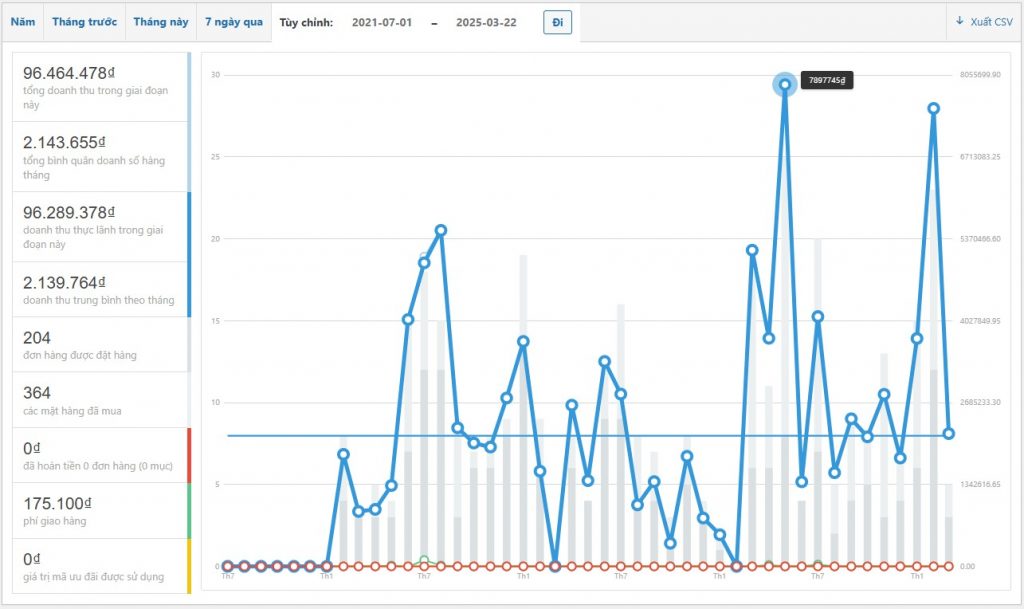Screen dimensions: 1024x609
Task: Click the yellow-marked giá trị mã ưu đãi legend
Action: pyautogui.click(x=98, y=566)
